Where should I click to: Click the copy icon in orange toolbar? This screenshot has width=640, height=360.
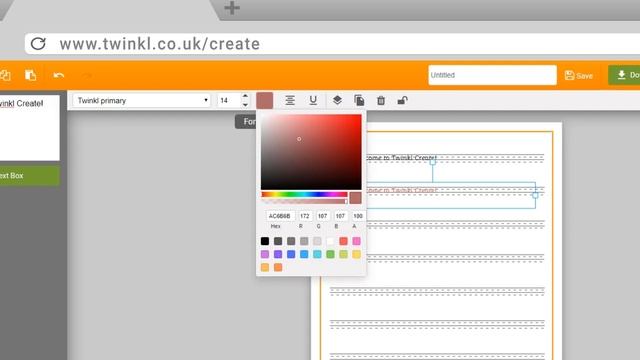(5, 75)
